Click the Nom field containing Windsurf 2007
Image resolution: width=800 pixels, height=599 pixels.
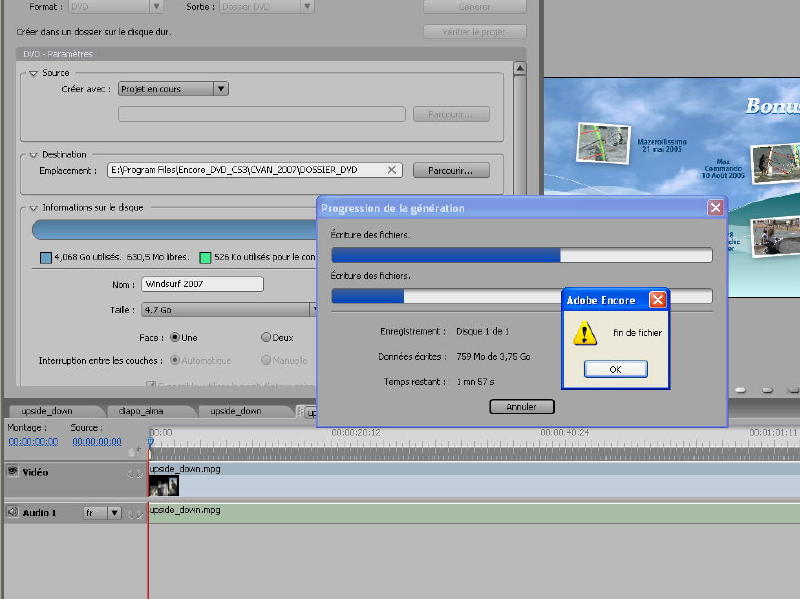point(203,284)
